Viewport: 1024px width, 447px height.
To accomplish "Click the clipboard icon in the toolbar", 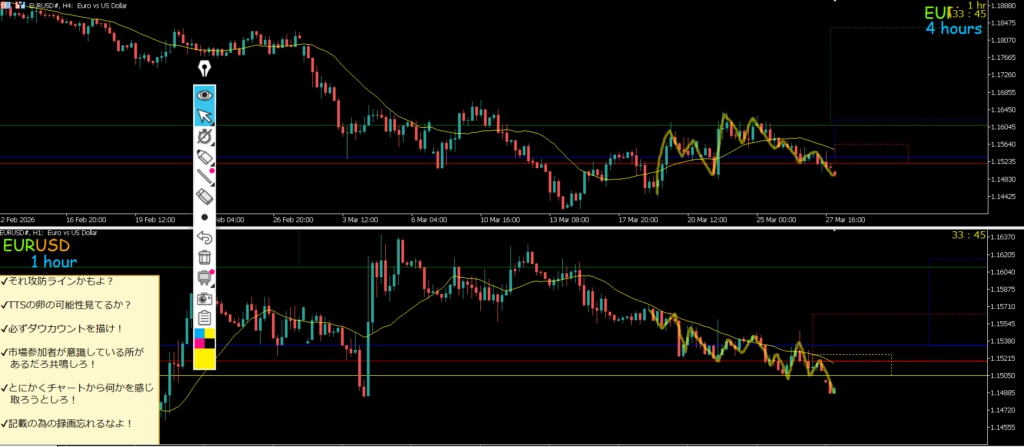I will (x=205, y=316).
